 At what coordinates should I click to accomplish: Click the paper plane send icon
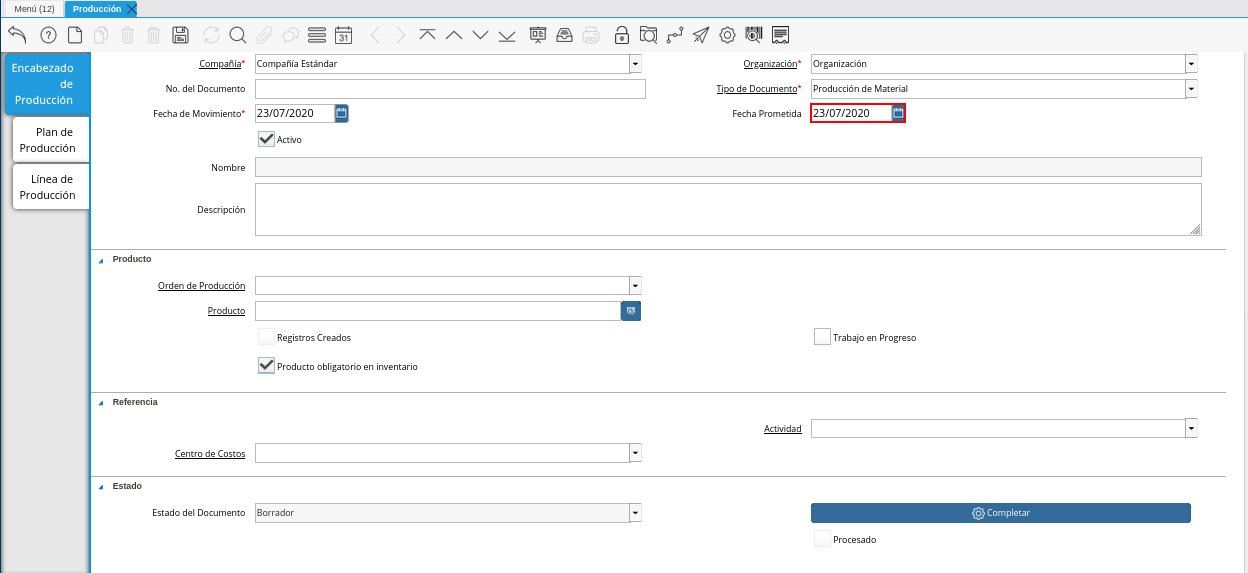coord(701,35)
